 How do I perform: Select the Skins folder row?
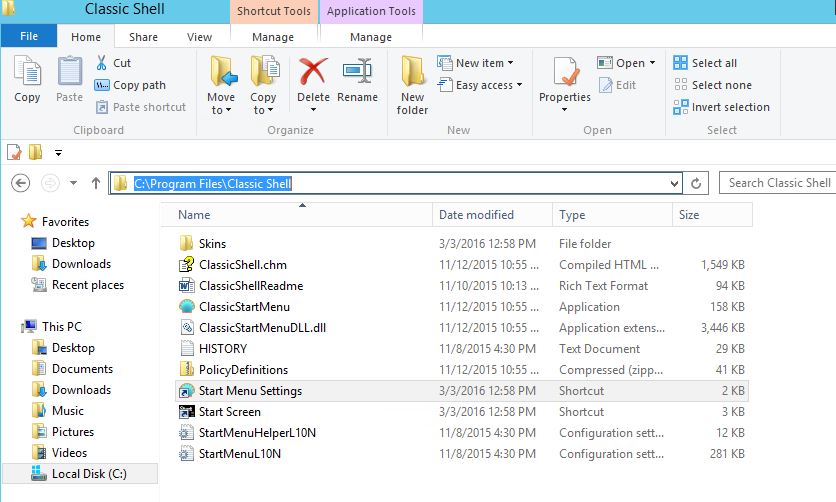(462, 244)
